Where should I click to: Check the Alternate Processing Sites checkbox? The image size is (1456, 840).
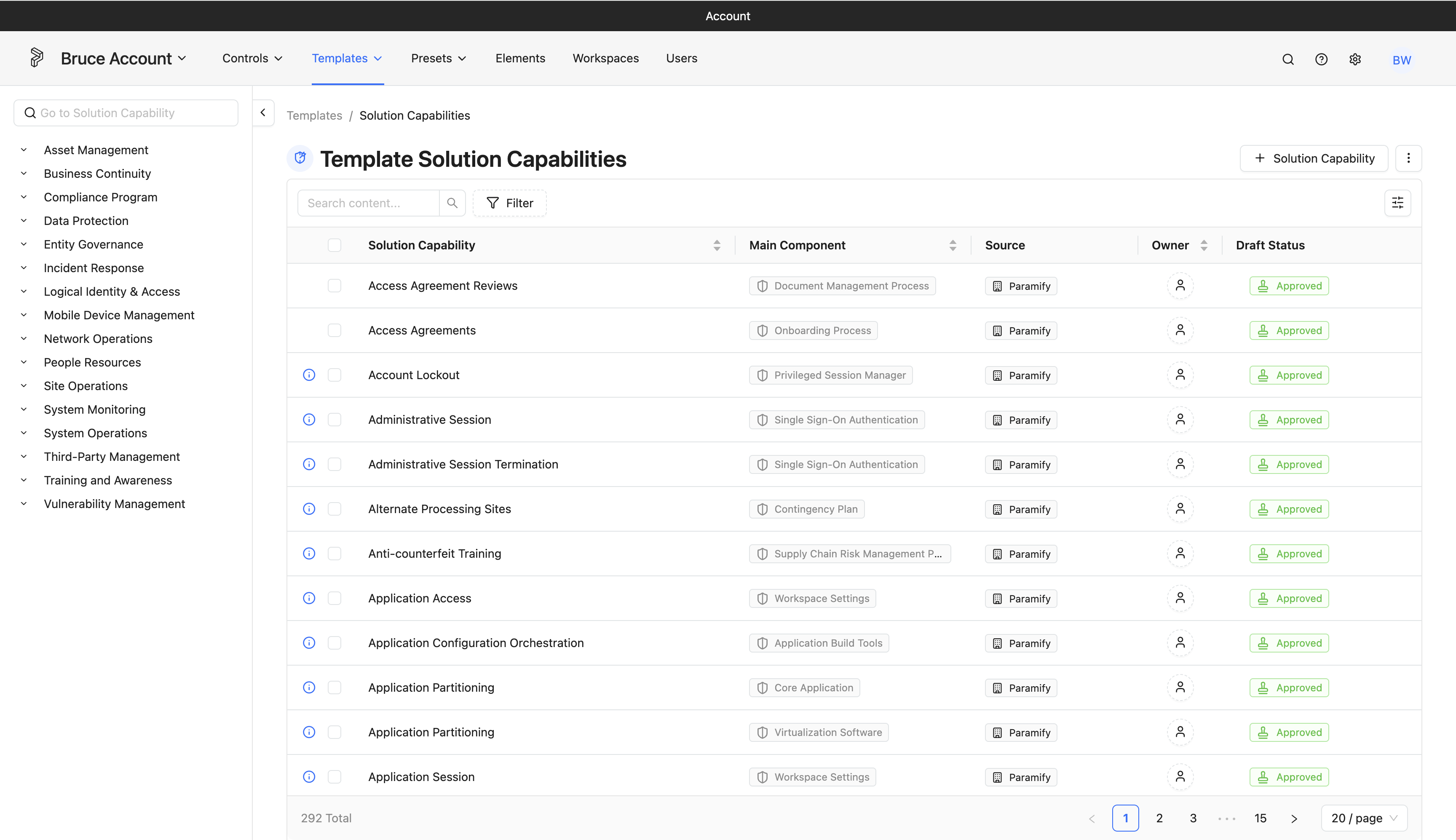(335, 509)
